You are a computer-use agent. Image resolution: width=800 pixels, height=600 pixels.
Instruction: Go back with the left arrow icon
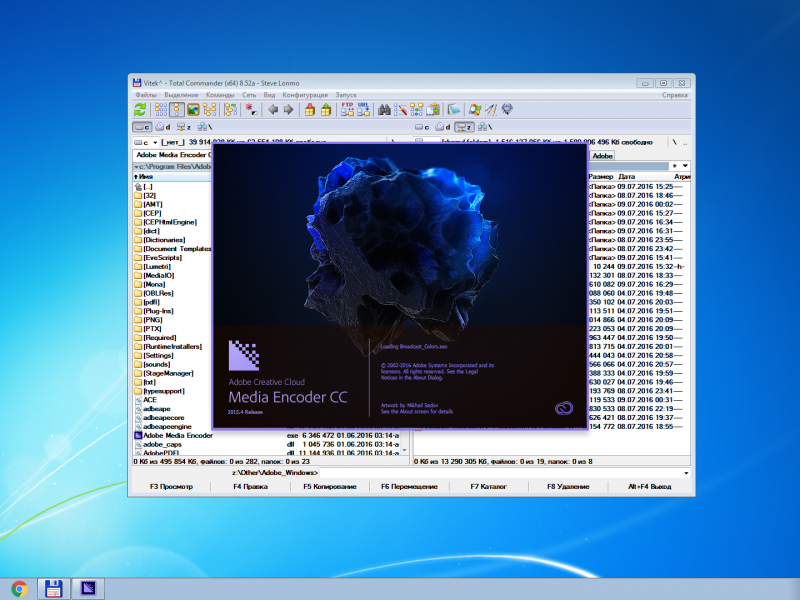click(273, 109)
